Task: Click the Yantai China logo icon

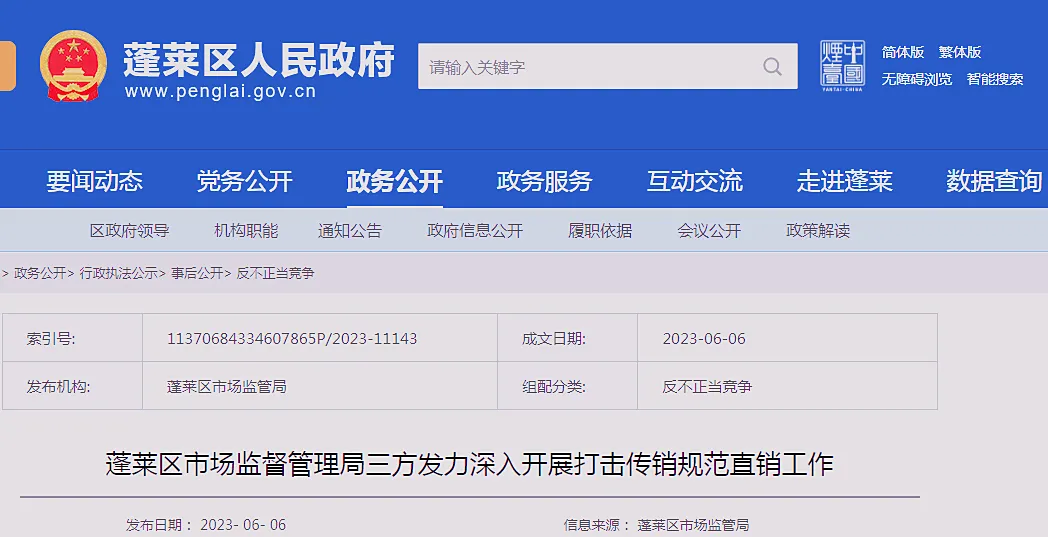Action: click(x=842, y=65)
